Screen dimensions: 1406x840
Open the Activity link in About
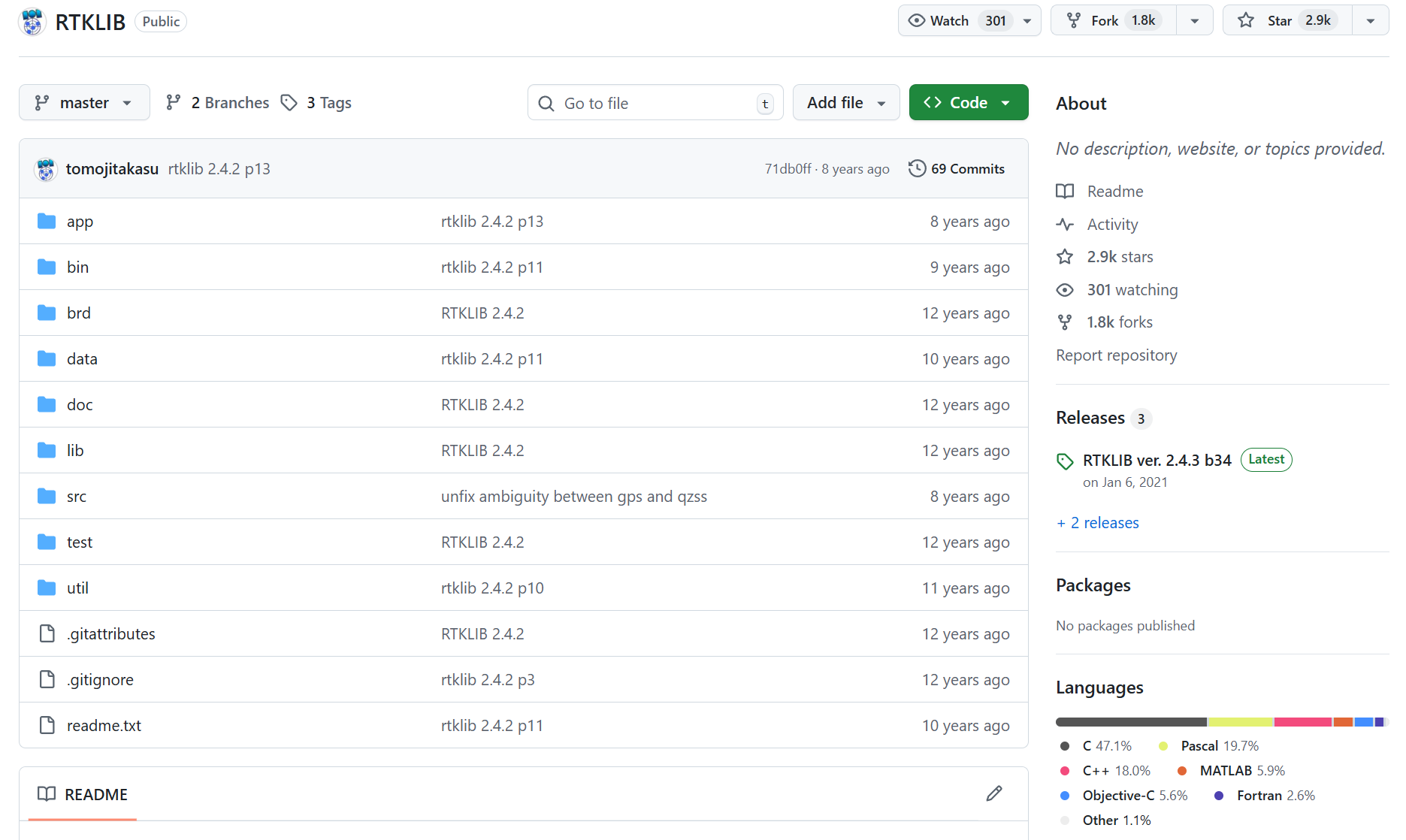[x=1112, y=224]
